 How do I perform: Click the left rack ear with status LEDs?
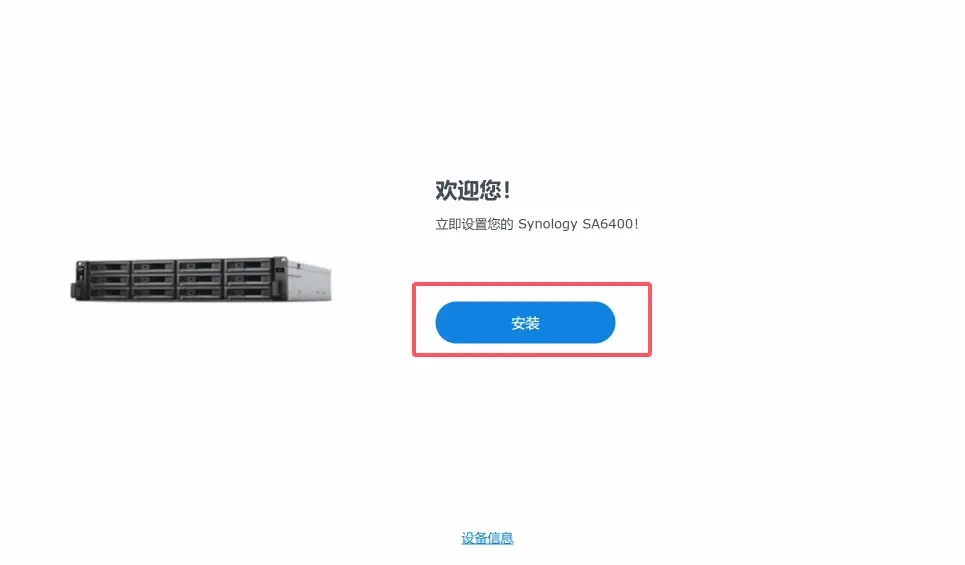click(80, 281)
